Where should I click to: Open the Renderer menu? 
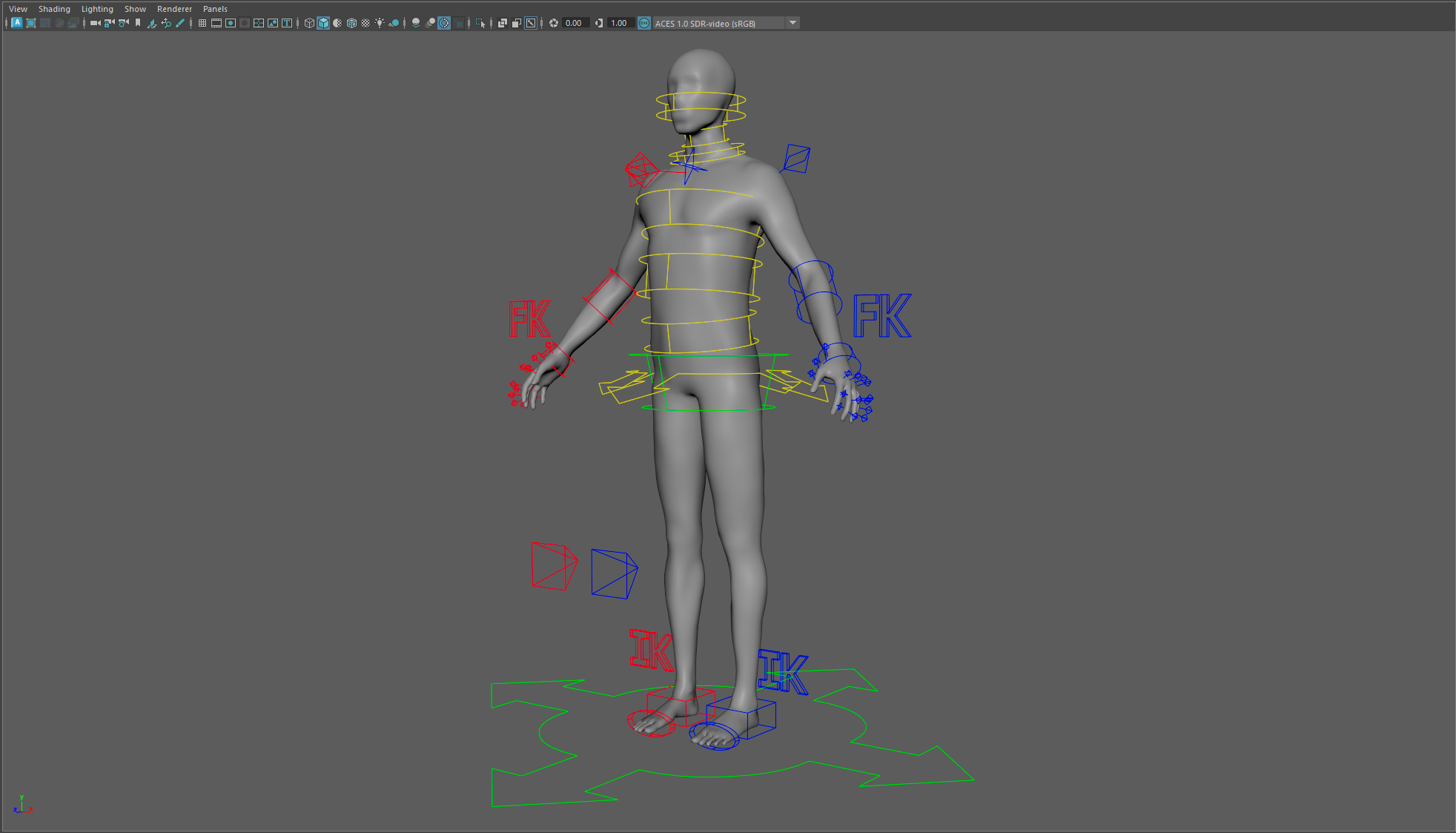(x=175, y=8)
